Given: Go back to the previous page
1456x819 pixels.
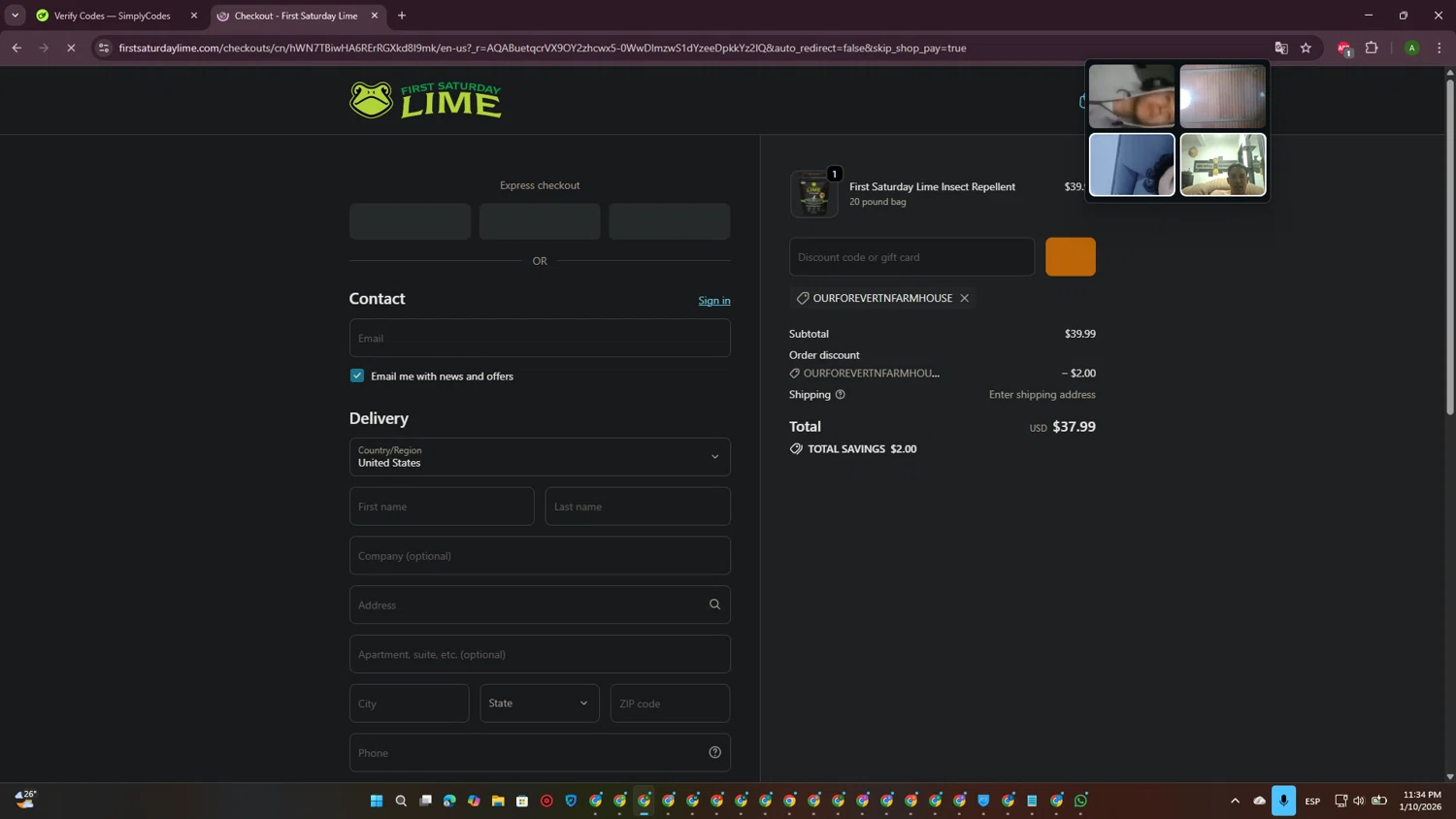Looking at the screenshot, I should tap(17, 48).
